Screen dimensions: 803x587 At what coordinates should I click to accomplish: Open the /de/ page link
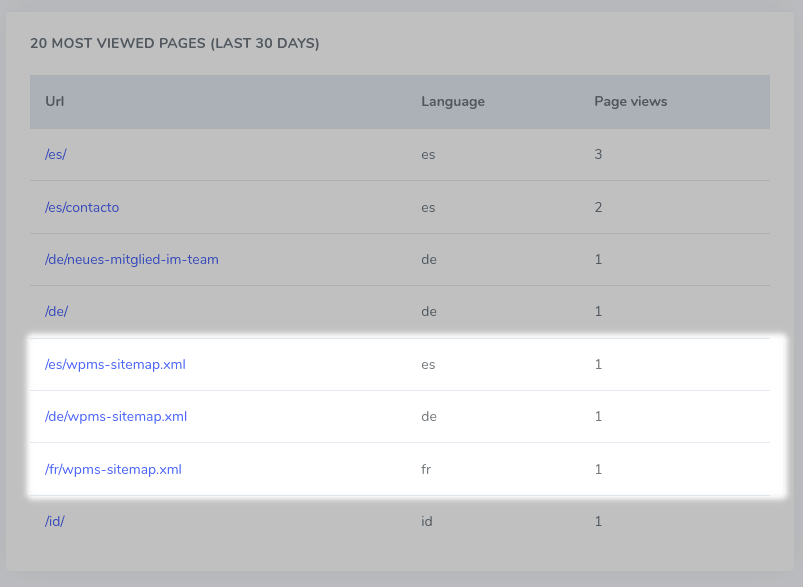[57, 311]
